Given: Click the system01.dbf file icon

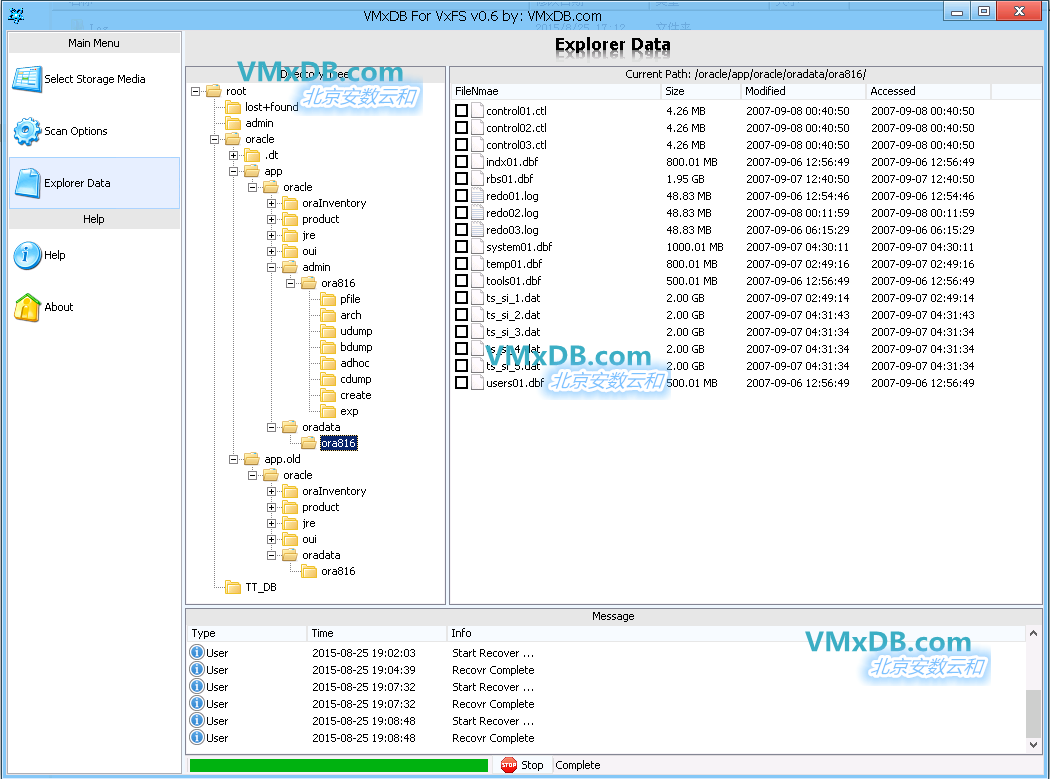Looking at the screenshot, I should point(477,246).
